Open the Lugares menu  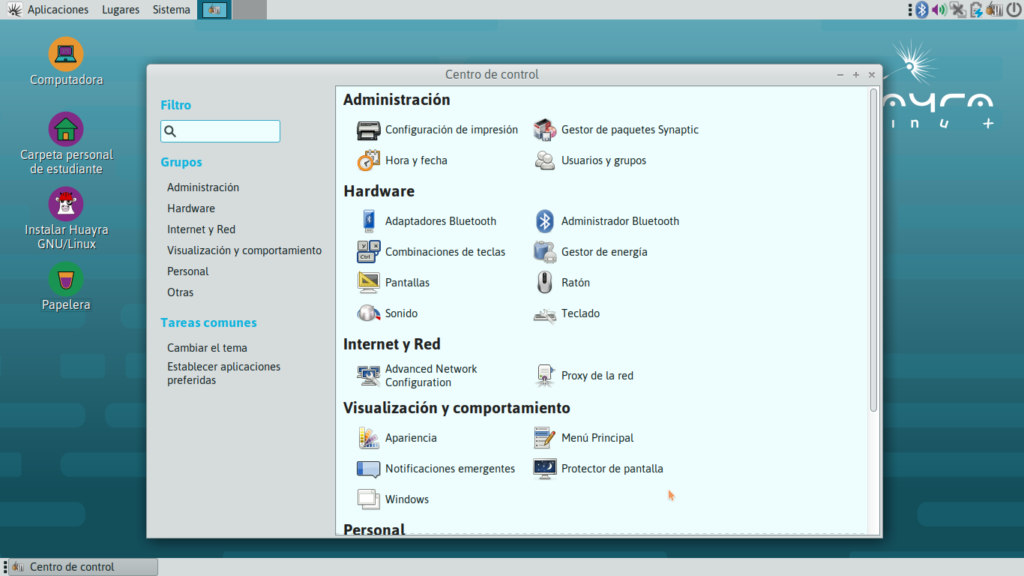coord(120,10)
